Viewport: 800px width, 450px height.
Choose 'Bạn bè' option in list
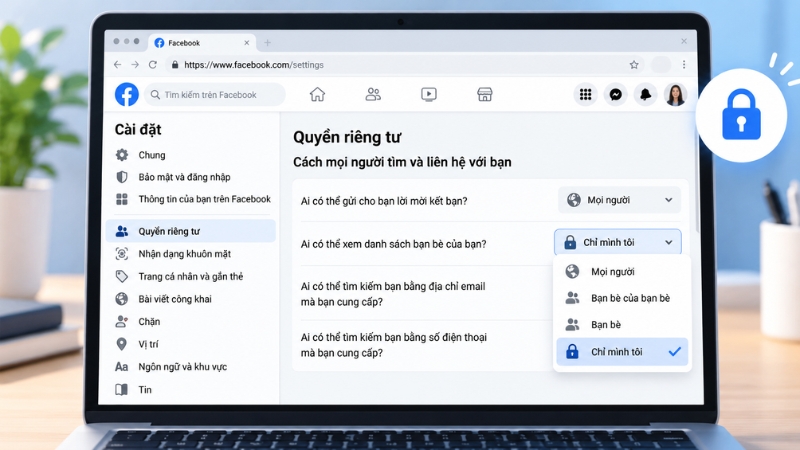click(622, 324)
